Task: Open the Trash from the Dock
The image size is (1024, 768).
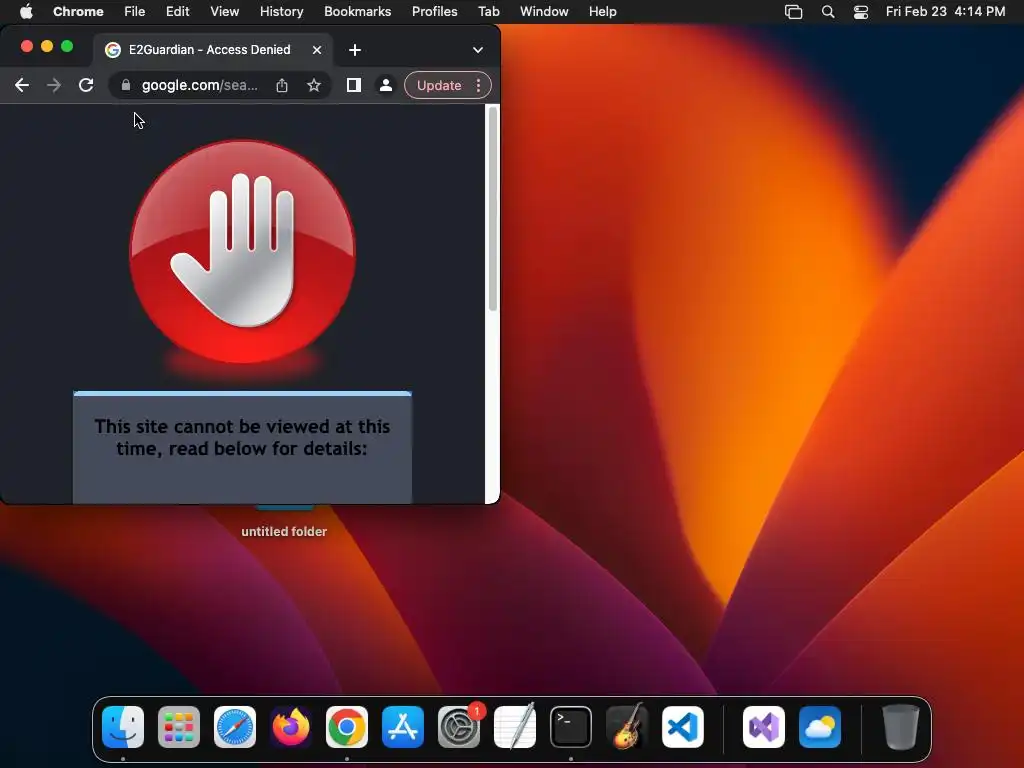Action: click(x=901, y=727)
